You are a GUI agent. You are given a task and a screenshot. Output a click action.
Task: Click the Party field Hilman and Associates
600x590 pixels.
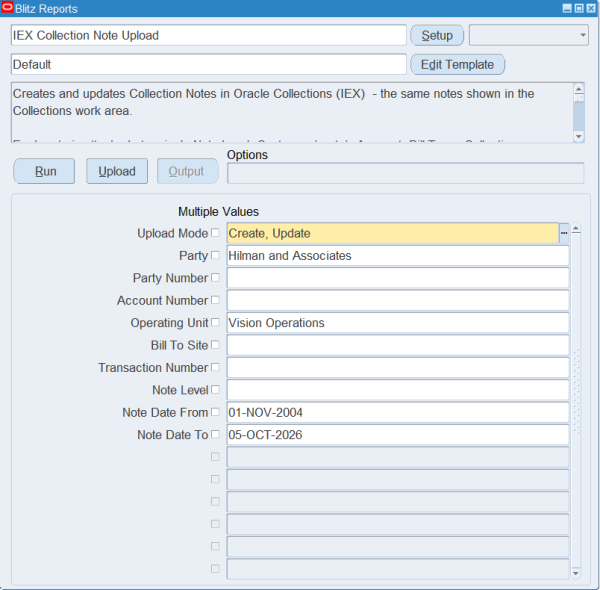click(398, 256)
